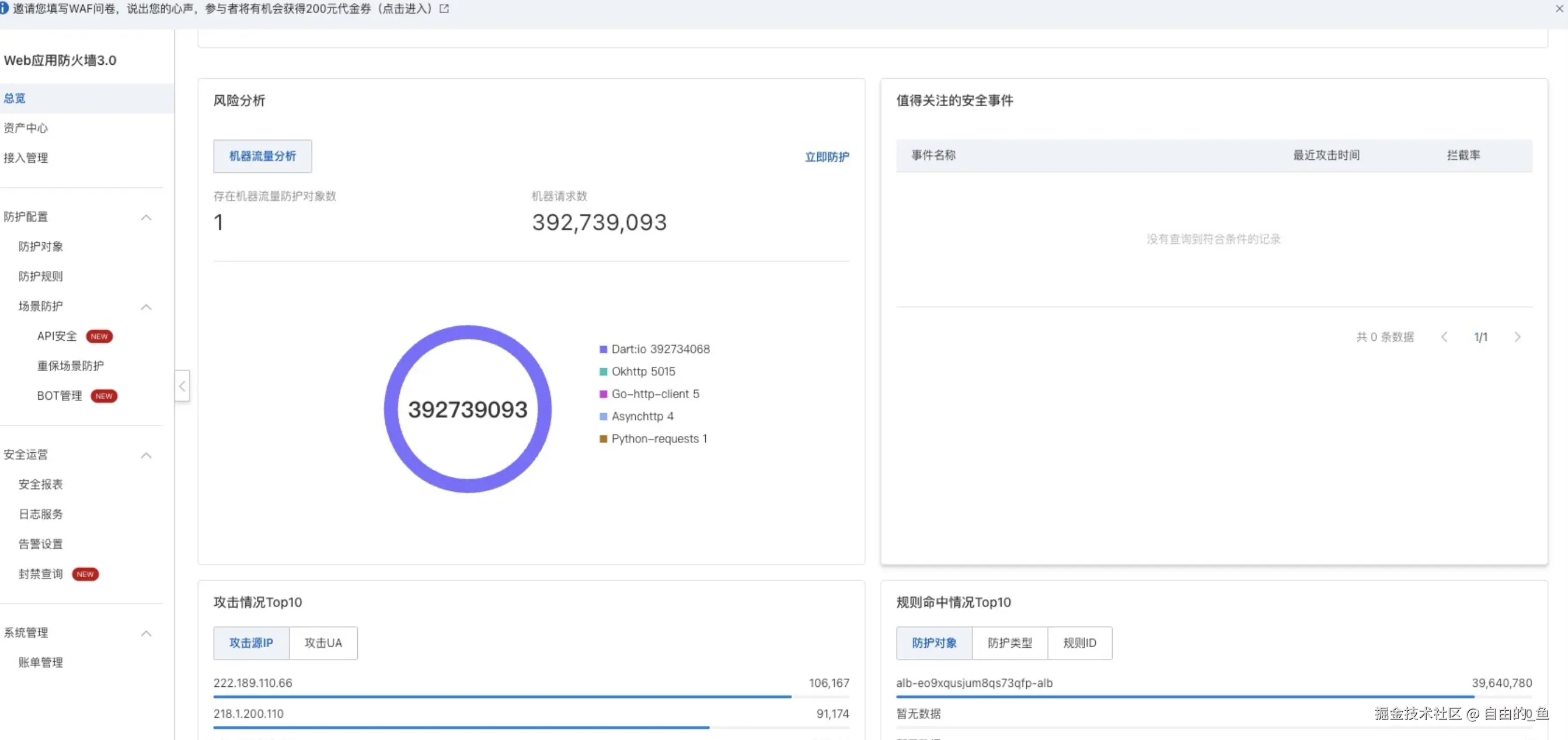Image resolution: width=1568 pixels, height=740 pixels.
Task: Collapse the 场景防护 submenu
Action: pos(146,307)
